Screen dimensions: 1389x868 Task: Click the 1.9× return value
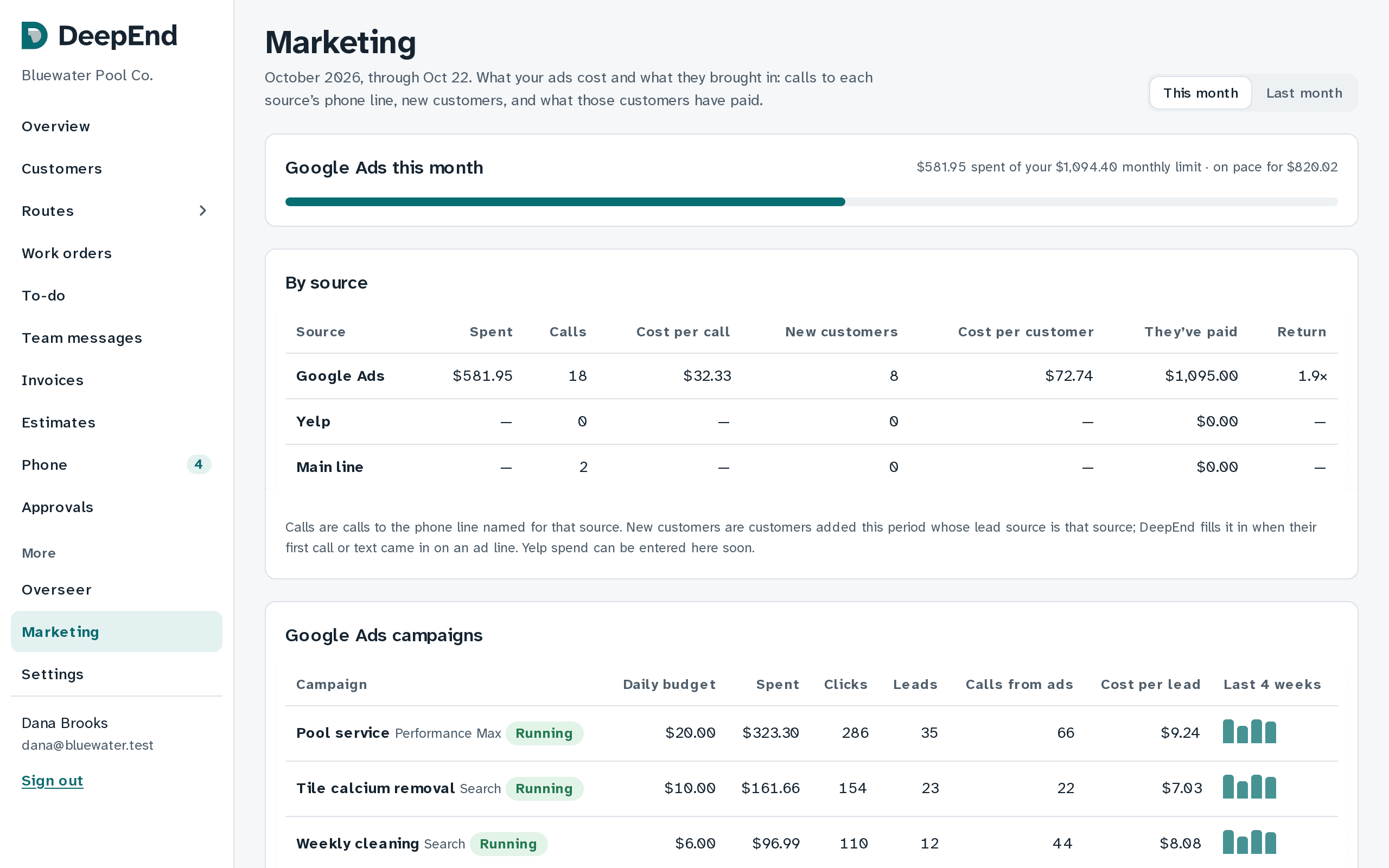[x=1312, y=376]
